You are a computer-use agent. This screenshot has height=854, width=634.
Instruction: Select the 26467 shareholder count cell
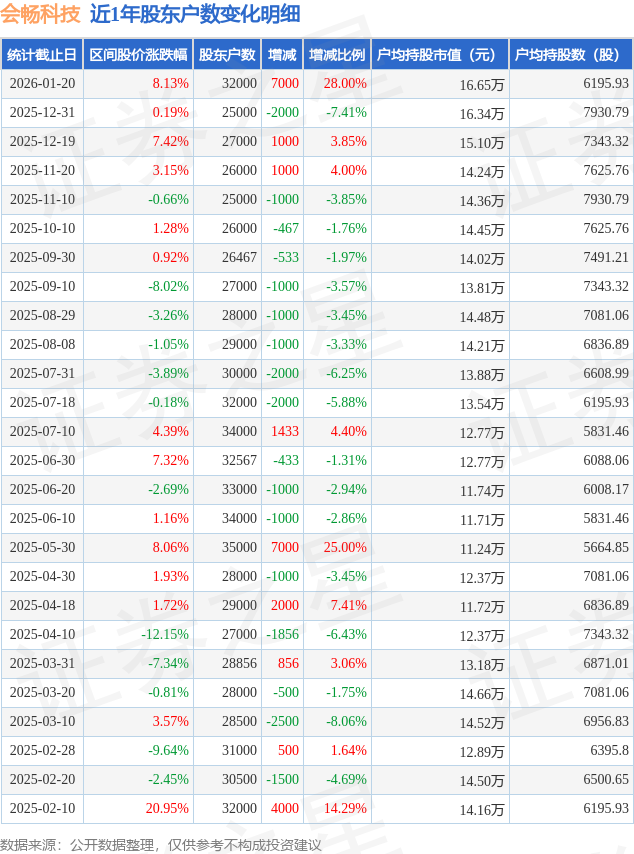239,258
